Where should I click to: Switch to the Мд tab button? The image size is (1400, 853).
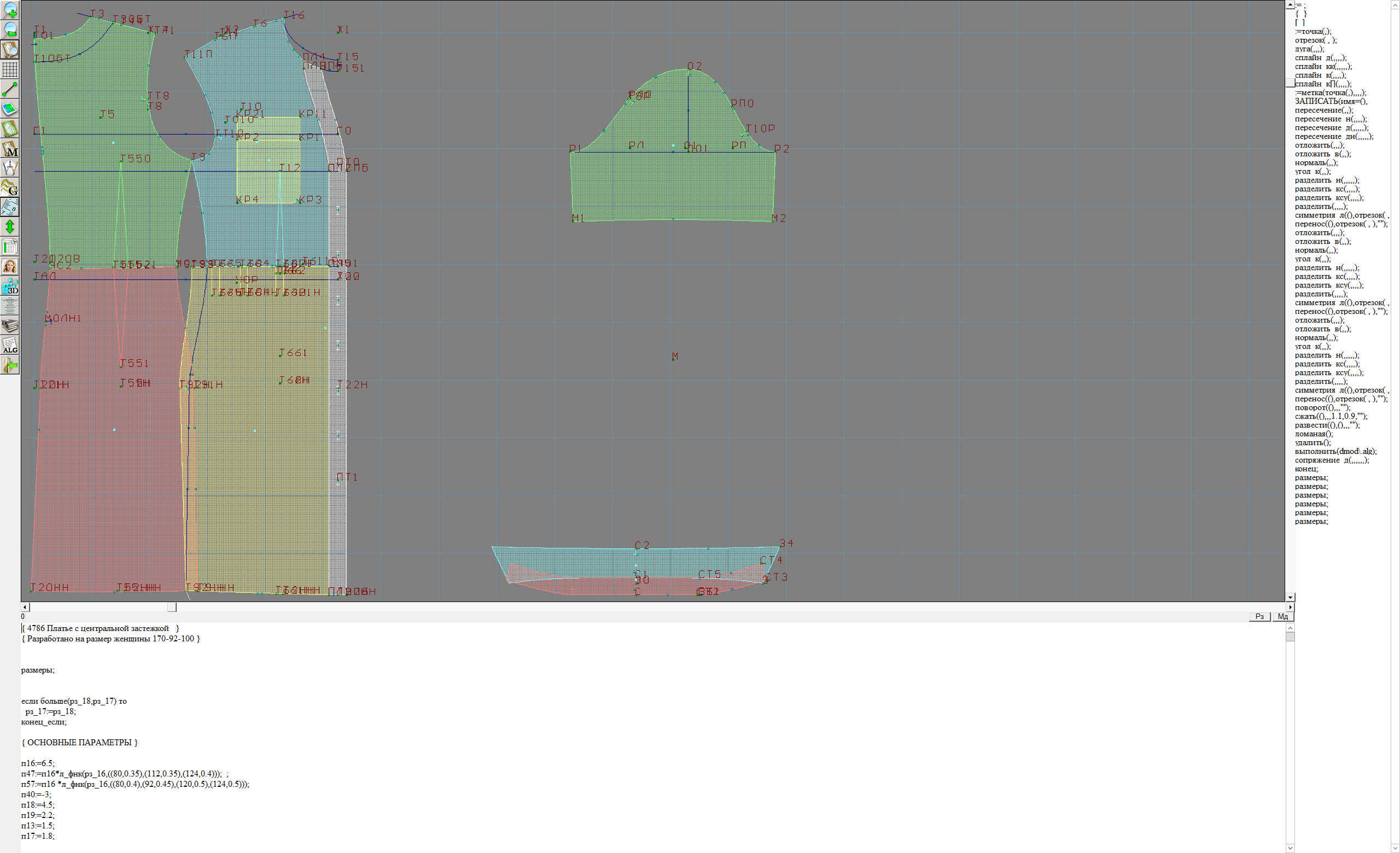[x=1282, y=616]
